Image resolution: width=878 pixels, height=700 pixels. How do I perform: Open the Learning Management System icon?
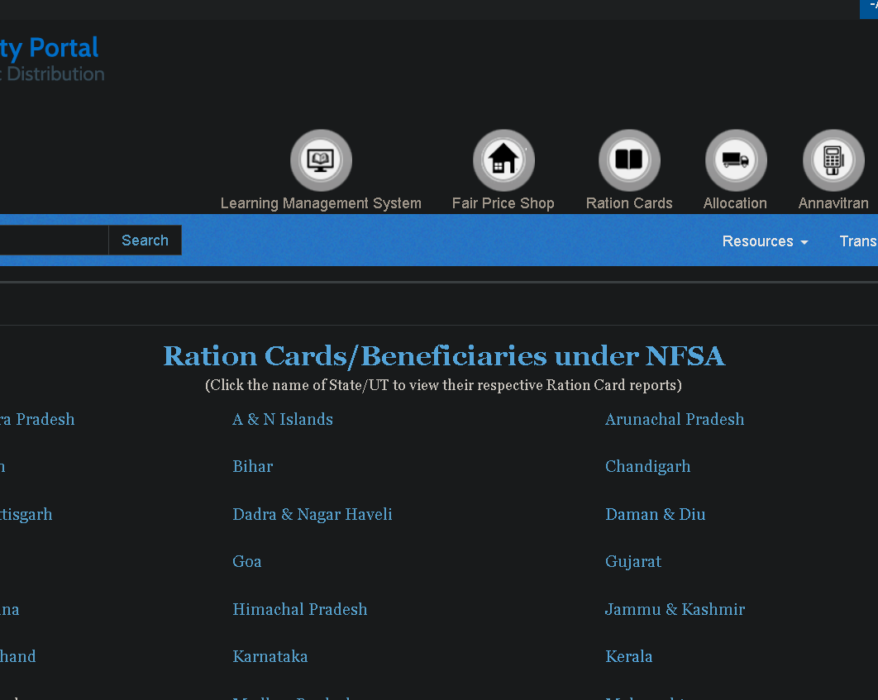321,160
